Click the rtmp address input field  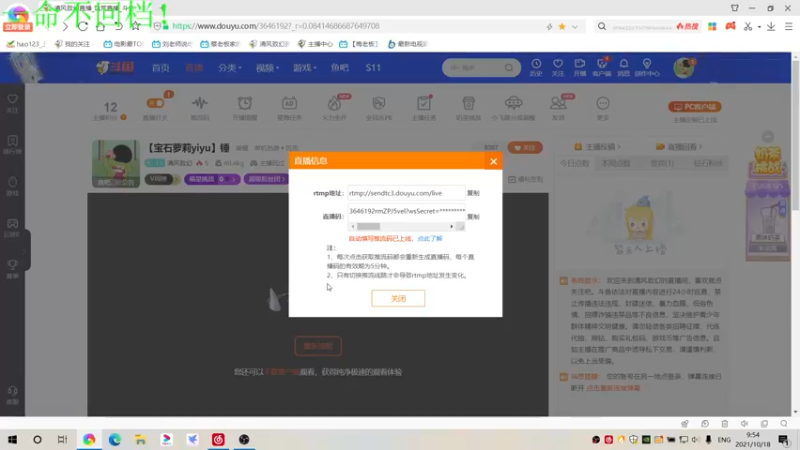tap(406, 193)
